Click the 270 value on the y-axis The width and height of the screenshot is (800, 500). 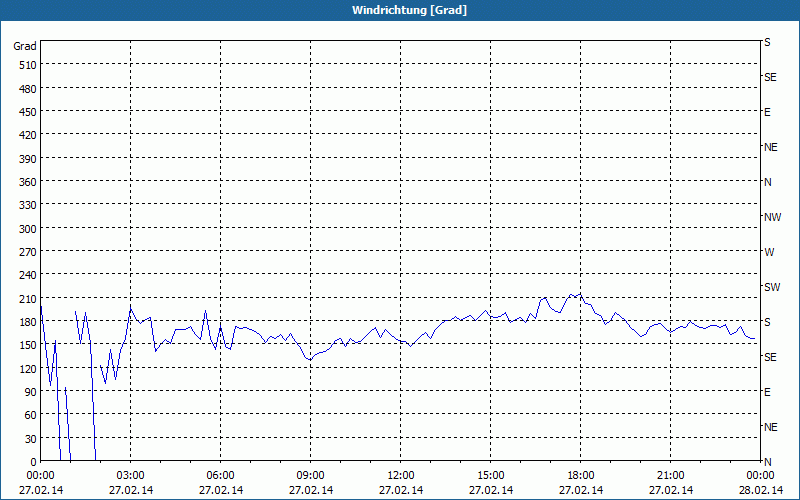point(25,252)
